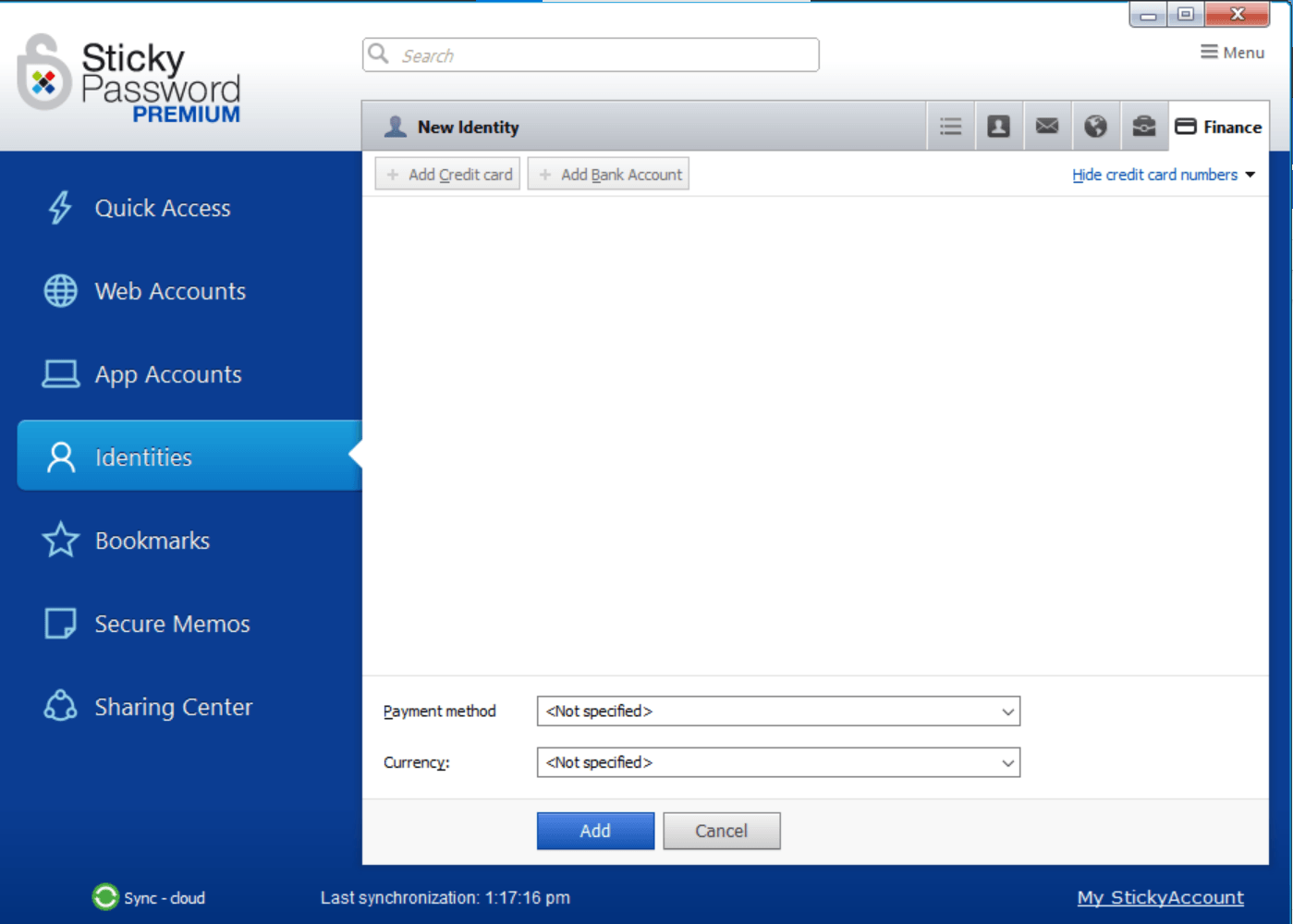The image size is (1293, 924).
Task: Click inside the Search field
Action: tap(590, 55)
